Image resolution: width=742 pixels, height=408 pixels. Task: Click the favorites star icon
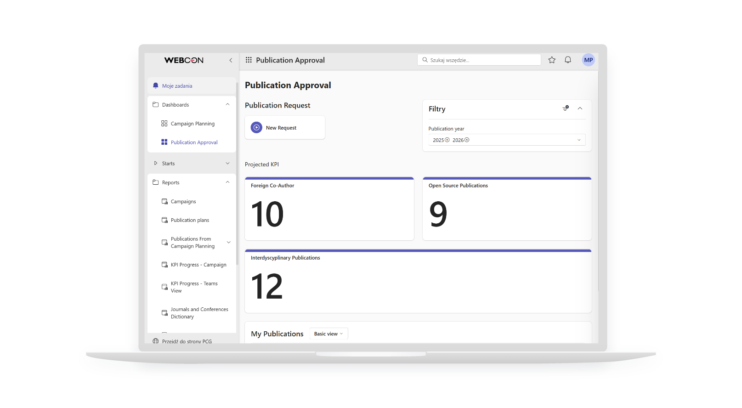pyautogui.click(x=552, y=60)
